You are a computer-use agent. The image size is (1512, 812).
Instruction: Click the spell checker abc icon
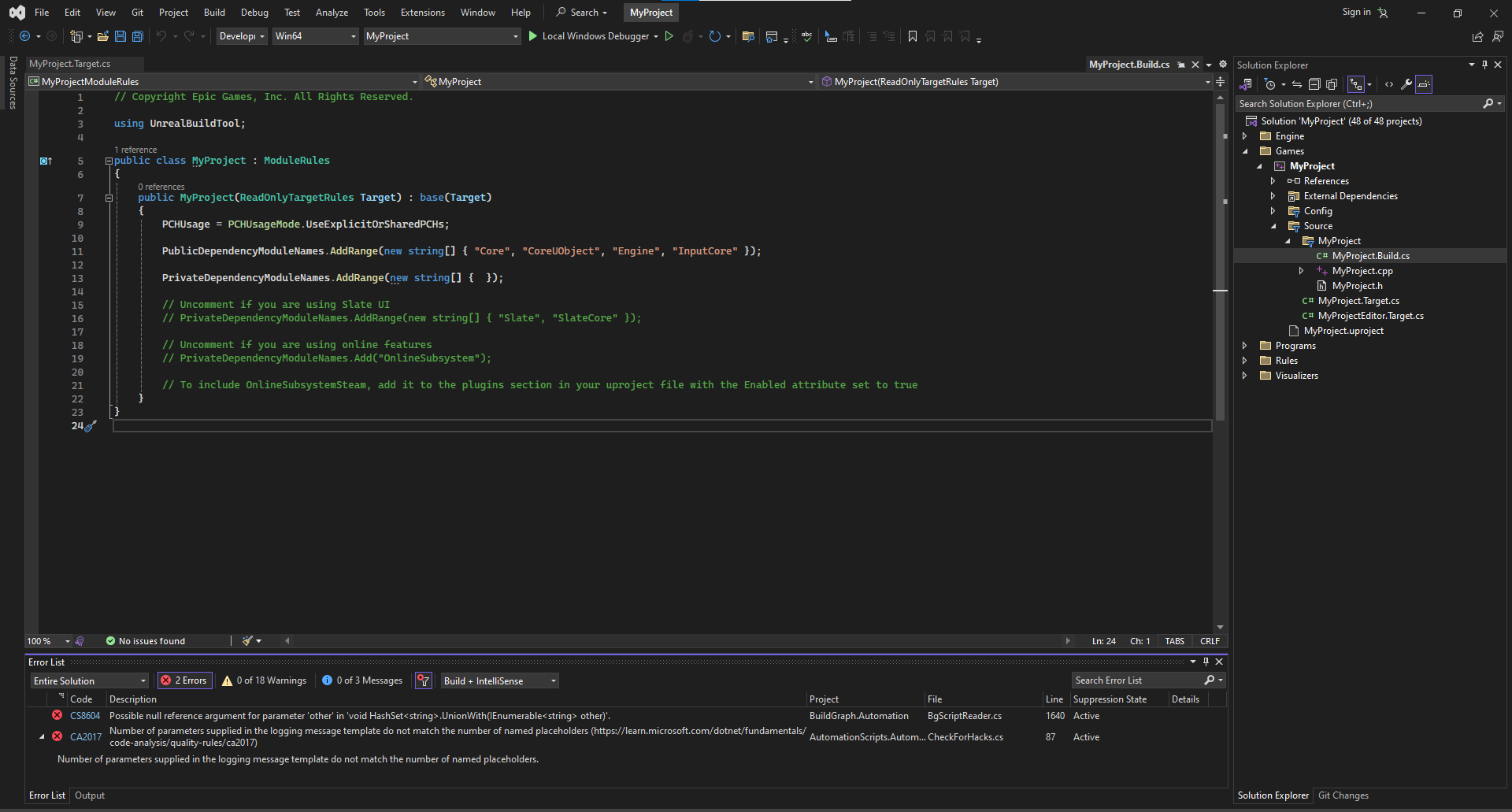point(807,36)
